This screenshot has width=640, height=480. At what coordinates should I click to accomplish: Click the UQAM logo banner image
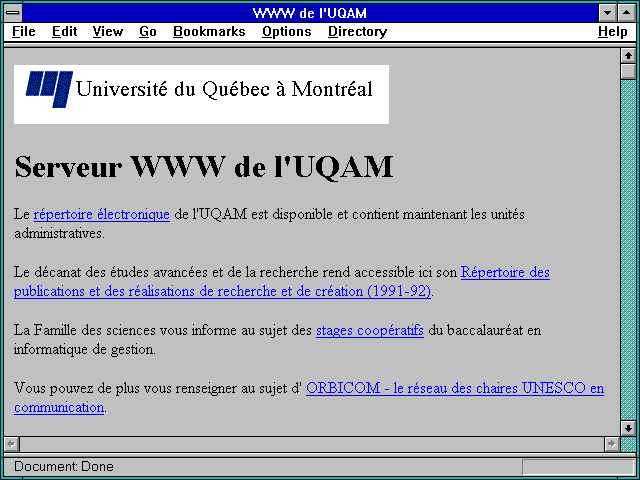pos(201,94)
